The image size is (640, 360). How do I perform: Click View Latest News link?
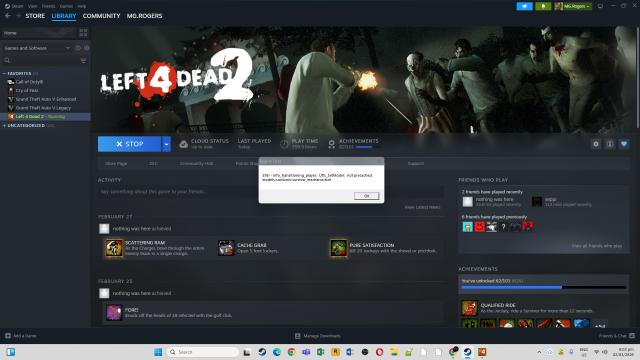click(x=422, y=207)
